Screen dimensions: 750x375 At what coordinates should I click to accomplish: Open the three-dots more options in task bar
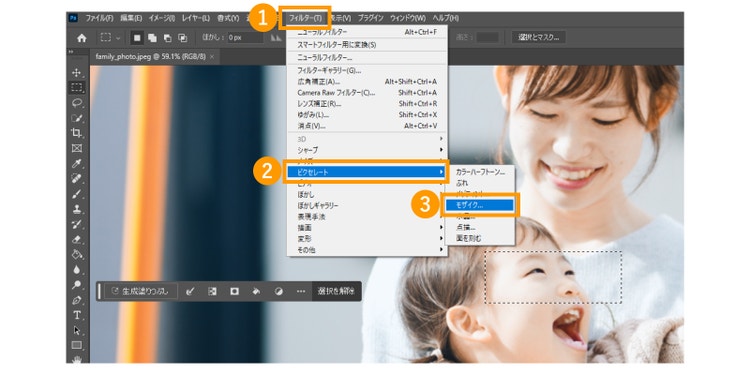(x=301, y=291)
